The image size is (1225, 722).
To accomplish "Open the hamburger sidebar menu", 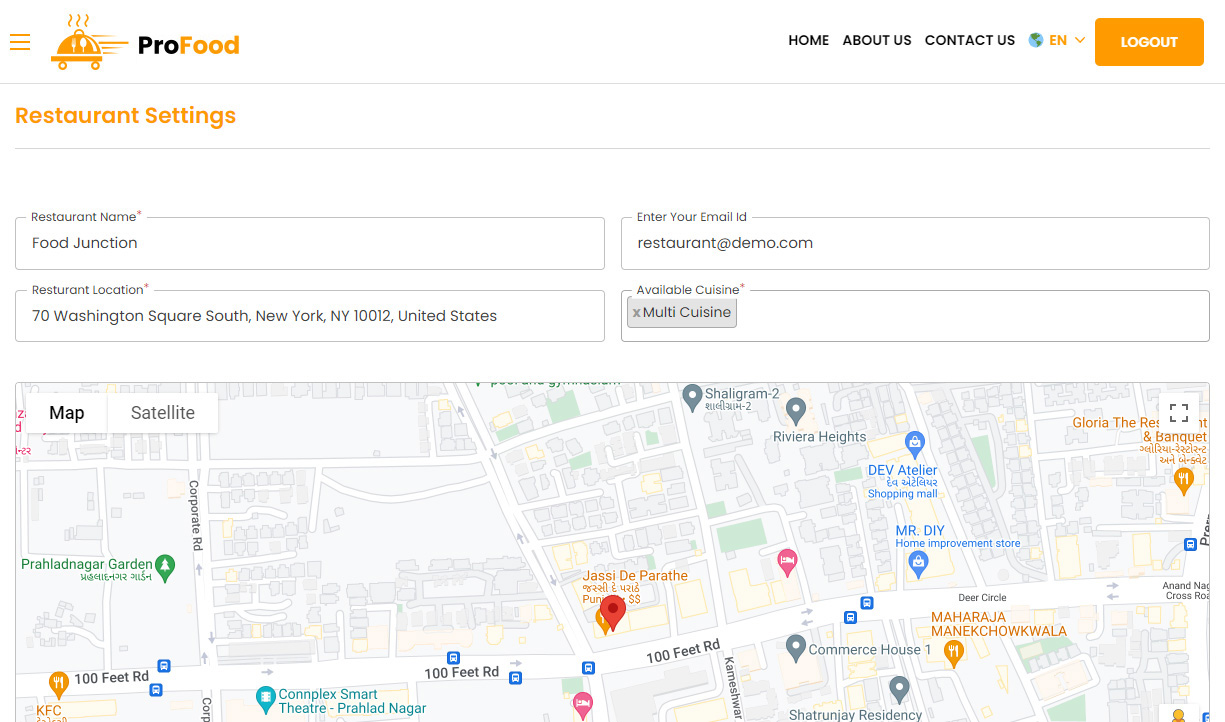I will click(20, 42).
